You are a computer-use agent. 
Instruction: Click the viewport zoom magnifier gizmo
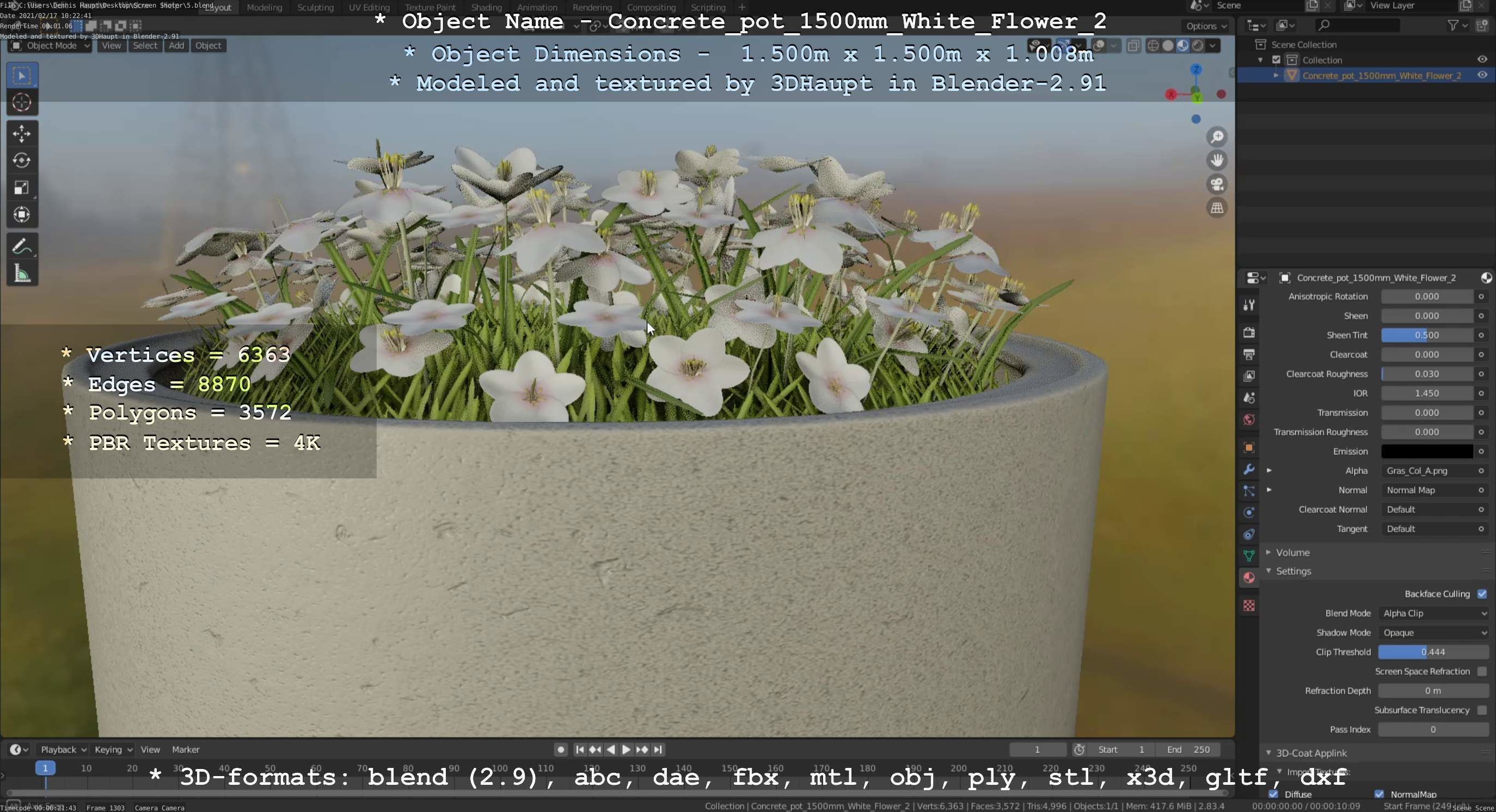click(x=1217, y=137)
